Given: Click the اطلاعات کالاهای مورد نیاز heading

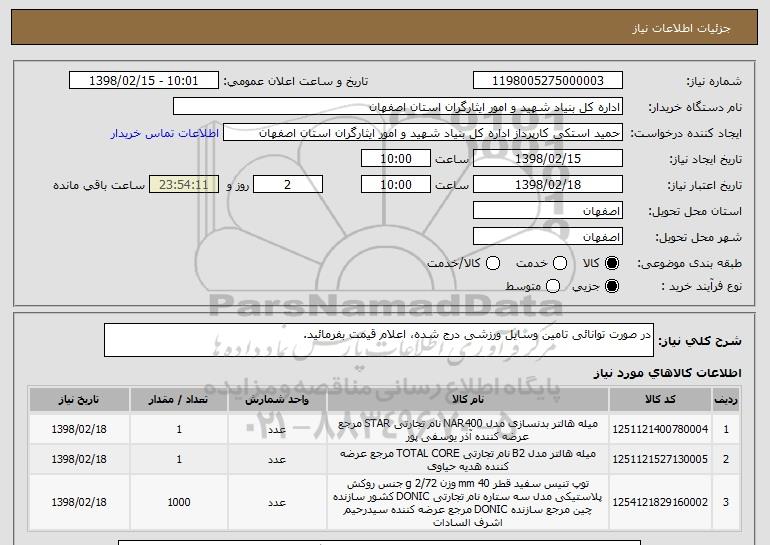Looking at the screenshot, I should coord(667,373).
